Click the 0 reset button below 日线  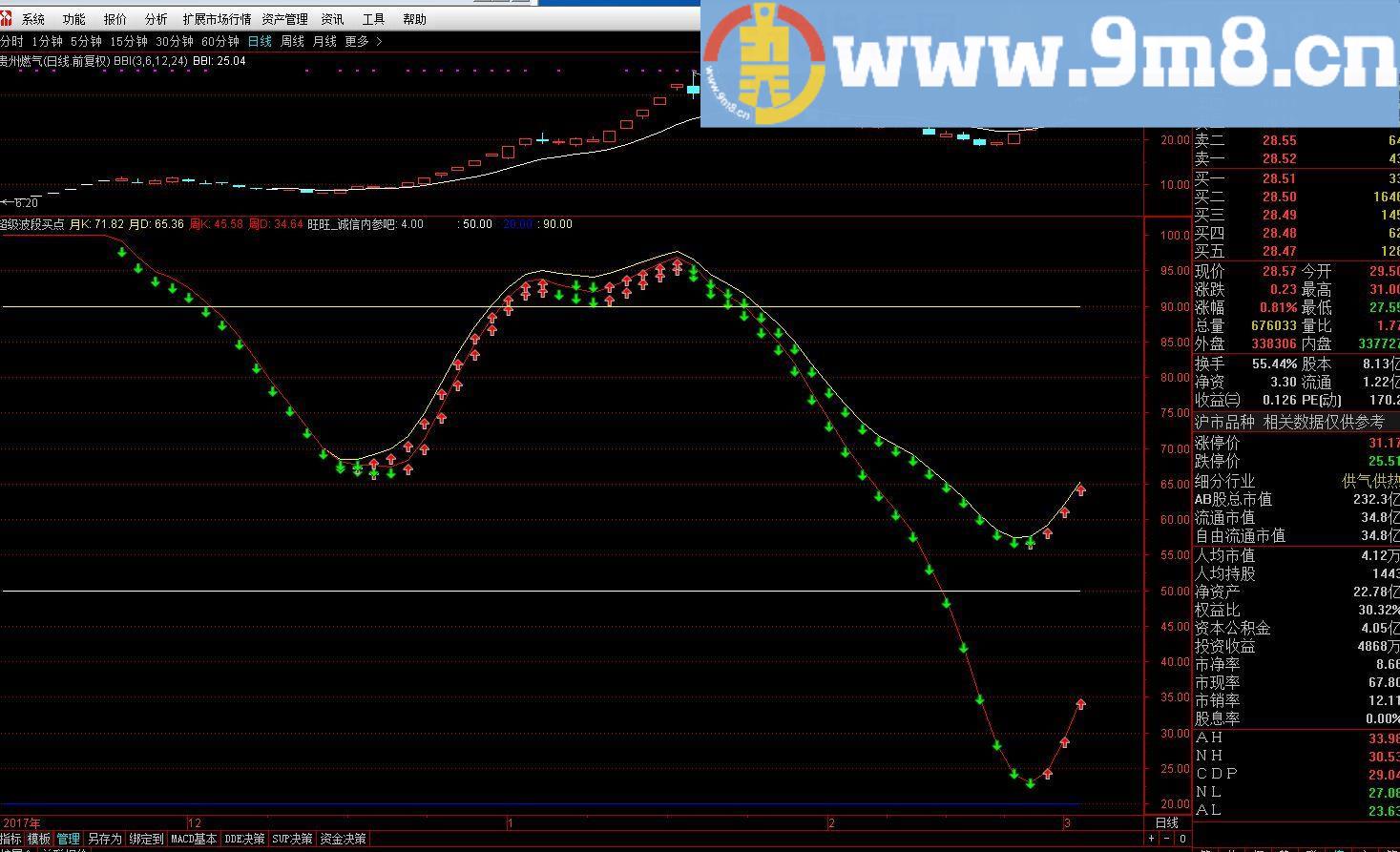pyautogui.click(x=1182, y=840)
